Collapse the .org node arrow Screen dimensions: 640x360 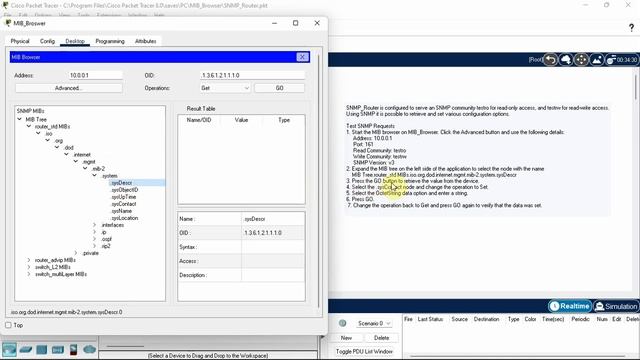coord(47,140)
